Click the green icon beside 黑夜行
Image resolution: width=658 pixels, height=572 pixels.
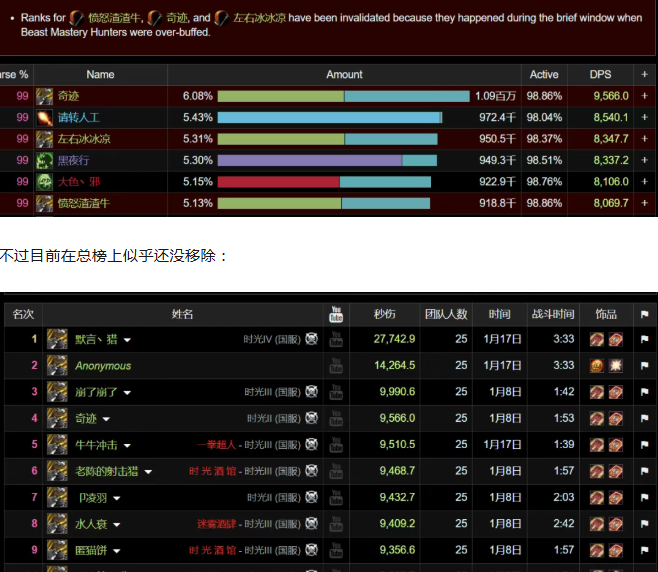click(x=45, y=160)
